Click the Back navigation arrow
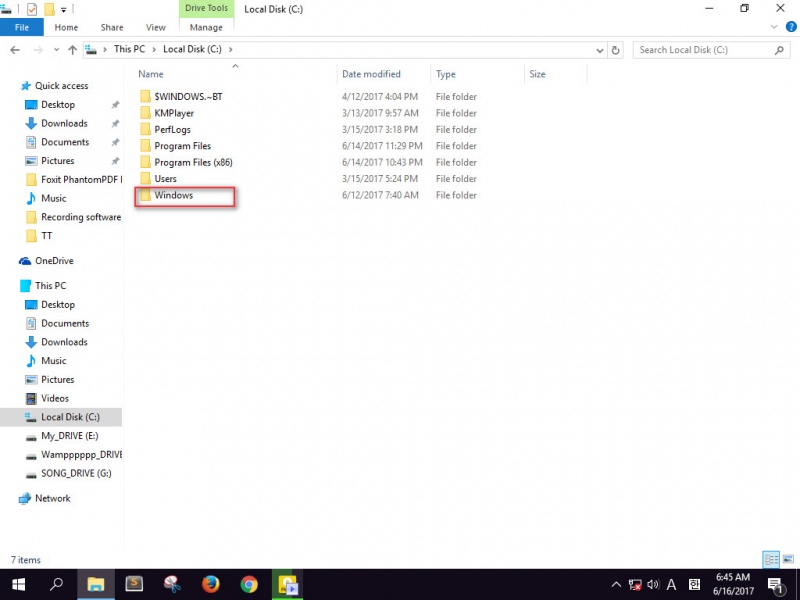Image resolution: width=800 pixels, height=600 pixels. coord(15,49)
